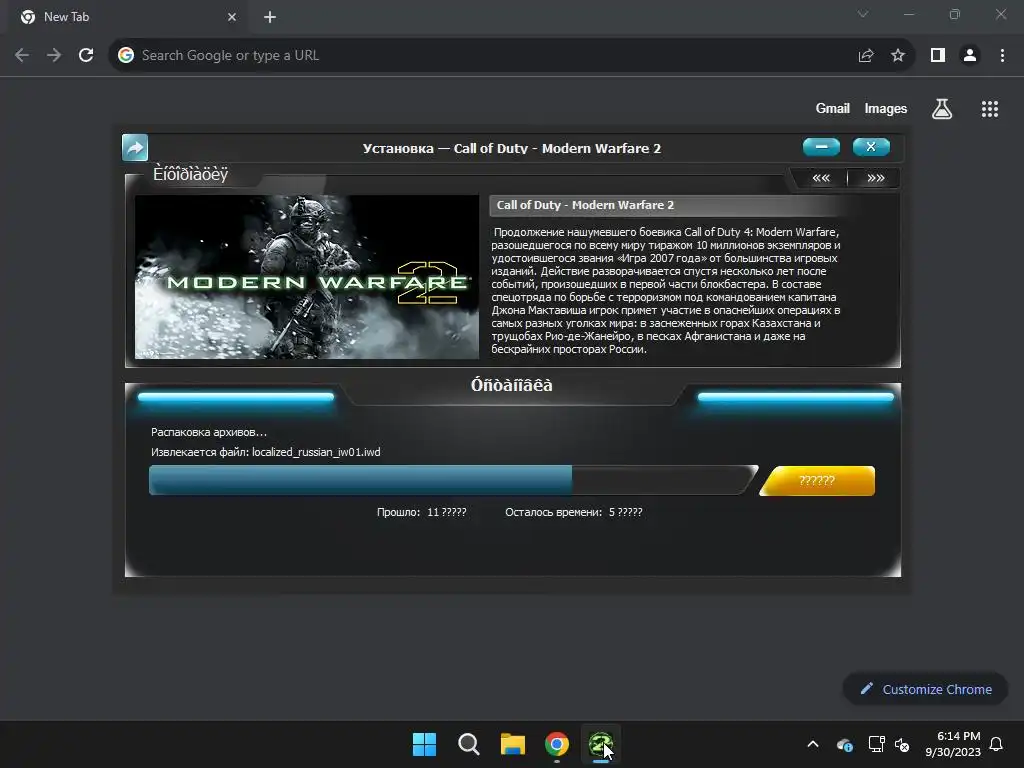The height and width of the screenshot is (768, 1024).
Task: Close the New Tab tab
Action: point(232,17)
